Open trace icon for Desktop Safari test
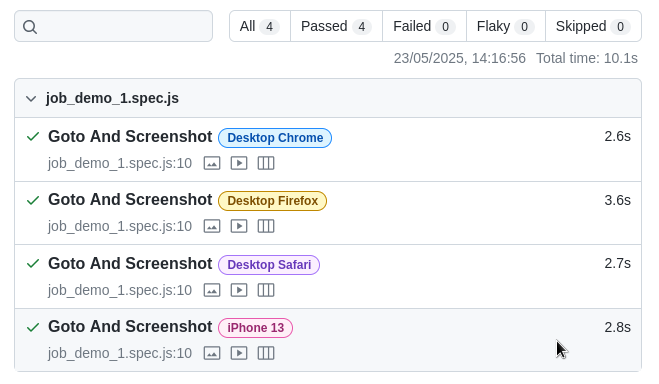This screenshot has height=384, width=659. tap(266, 290)
